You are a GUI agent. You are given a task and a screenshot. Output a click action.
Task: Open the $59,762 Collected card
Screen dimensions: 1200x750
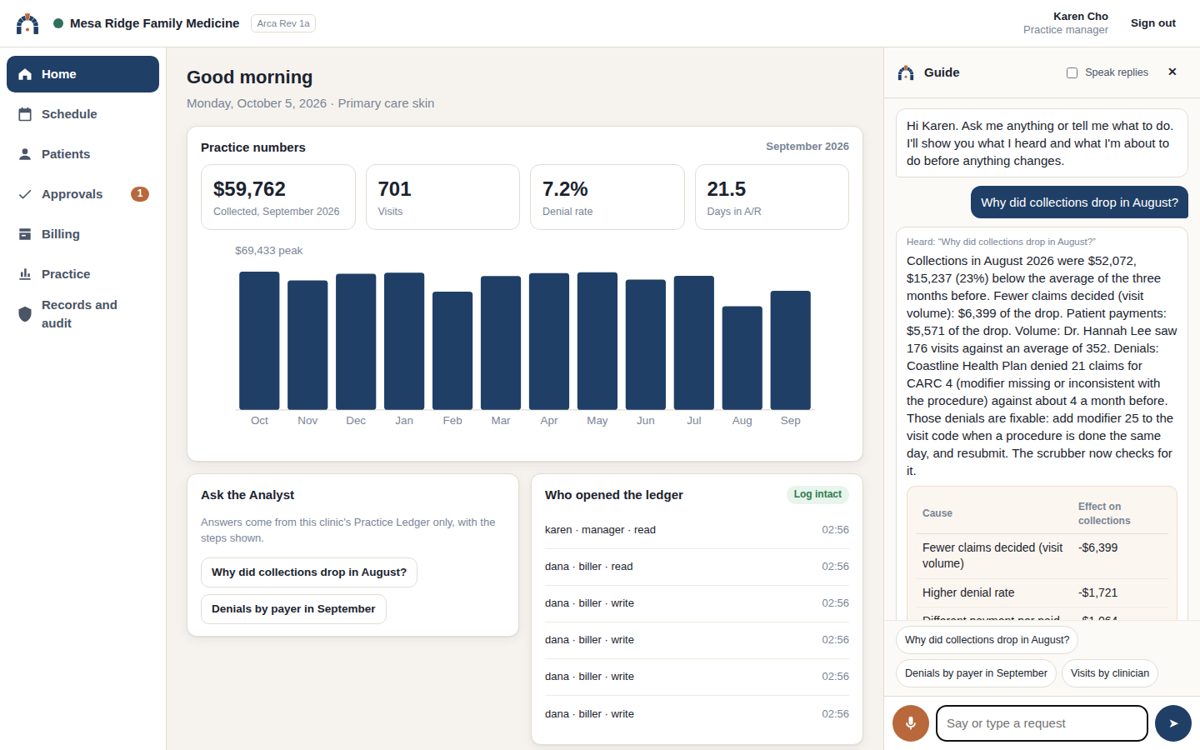point(278,197)
